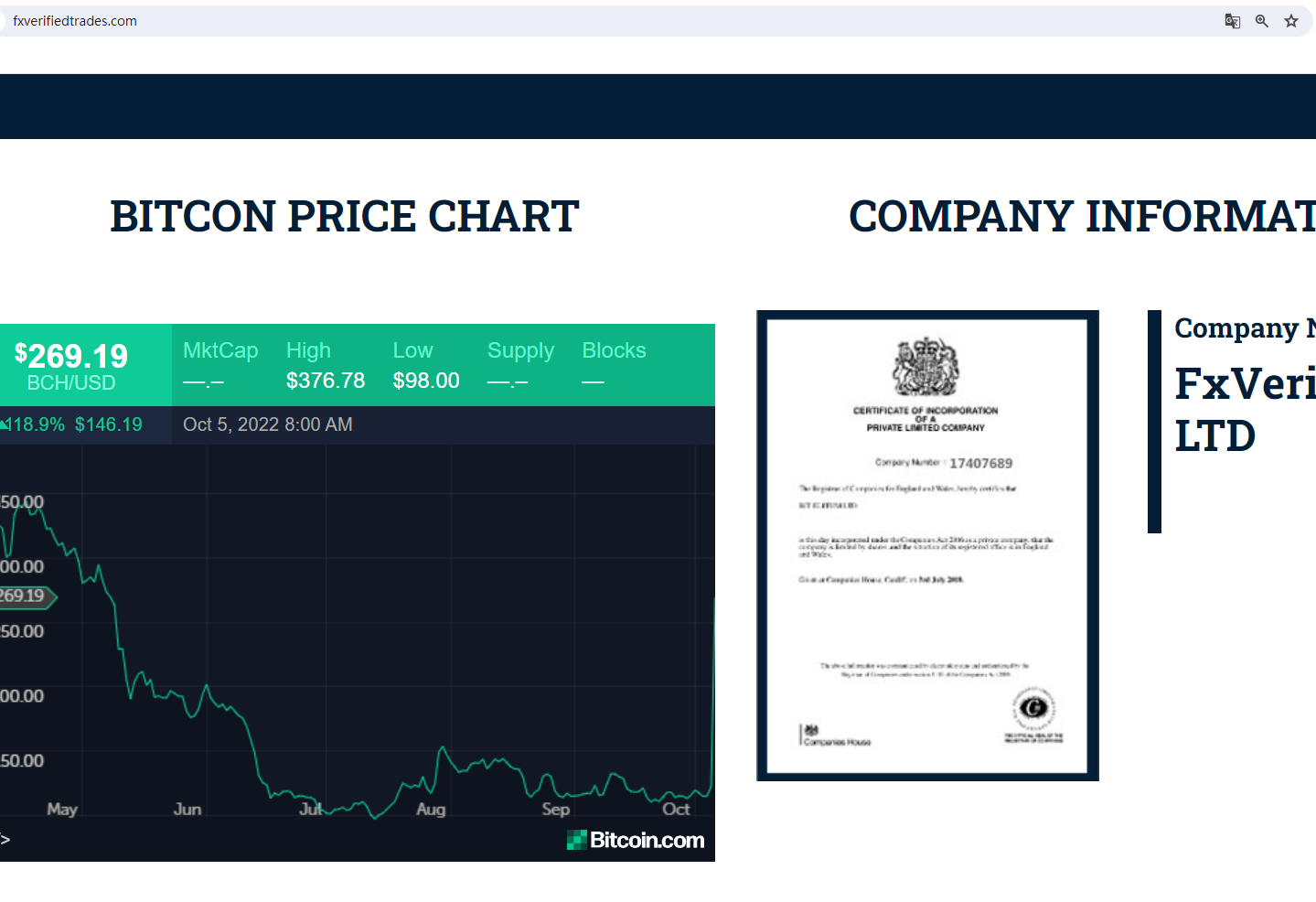The height and width of the screenshot is (902, 1316).
Task: Click the 269.19 price marker on chart axis
Action: (x=25, y=596)
